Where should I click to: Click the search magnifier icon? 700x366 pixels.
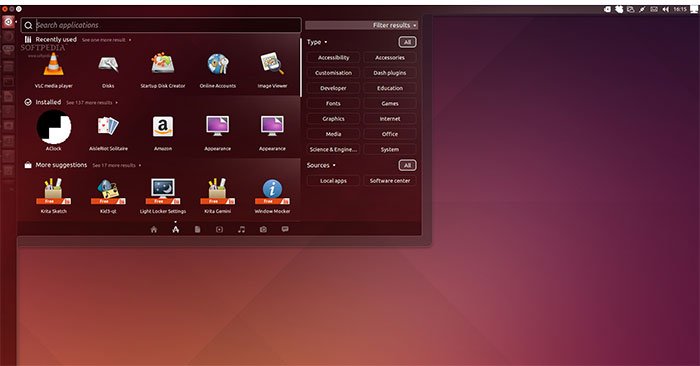[28, 25]
